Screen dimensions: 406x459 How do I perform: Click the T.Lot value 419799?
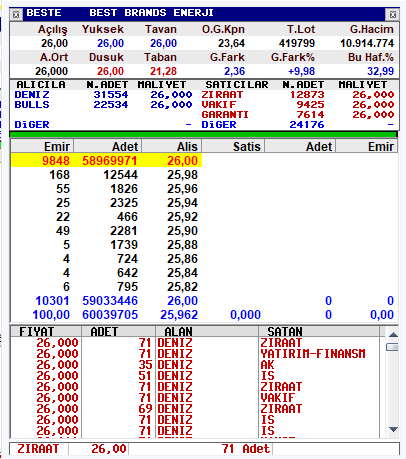(x=297, y=43)
